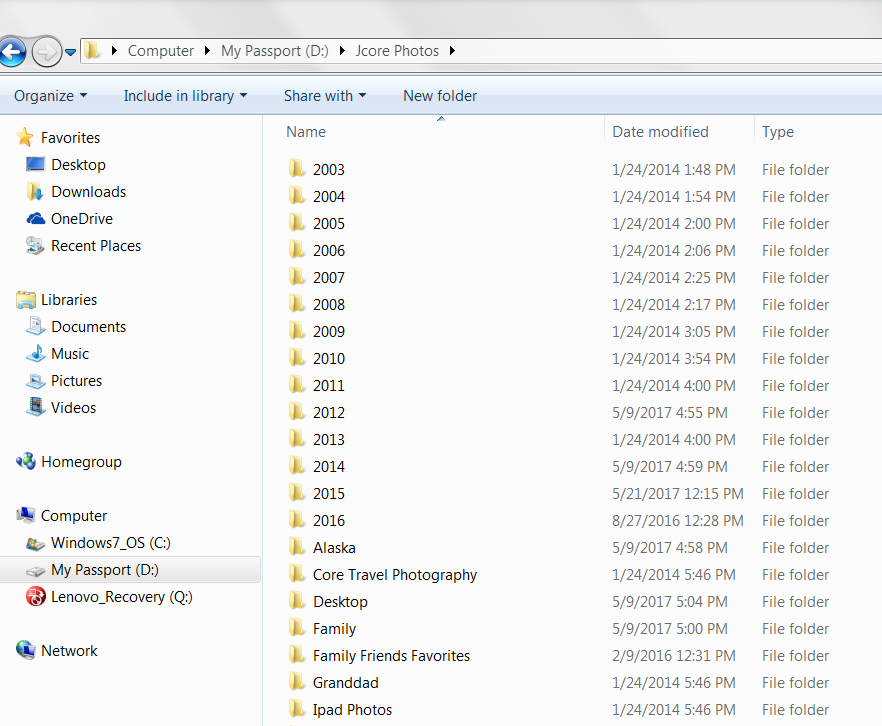Select the 2005 folder icon
The width and height of the screenshot is (882, 726).
296,223
